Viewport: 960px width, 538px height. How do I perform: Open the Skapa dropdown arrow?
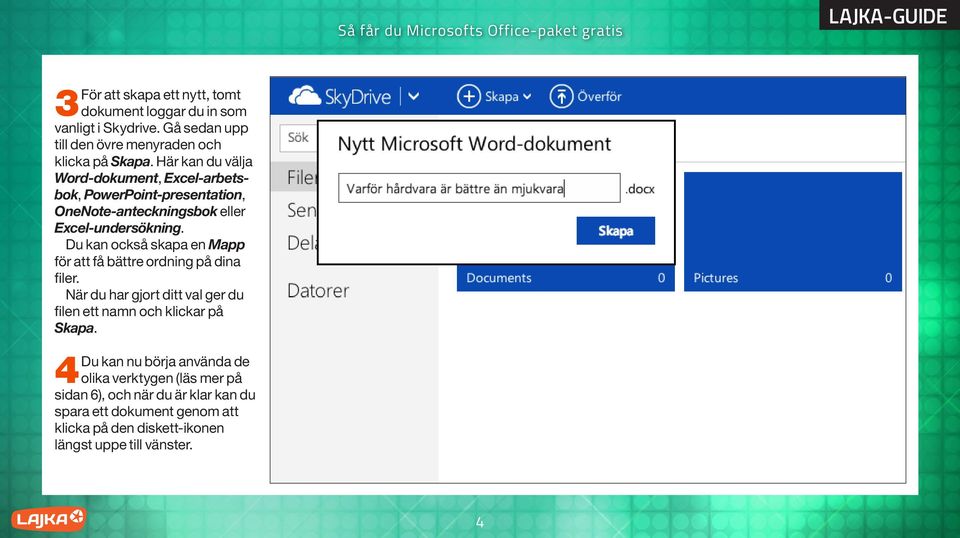(527, 97)
